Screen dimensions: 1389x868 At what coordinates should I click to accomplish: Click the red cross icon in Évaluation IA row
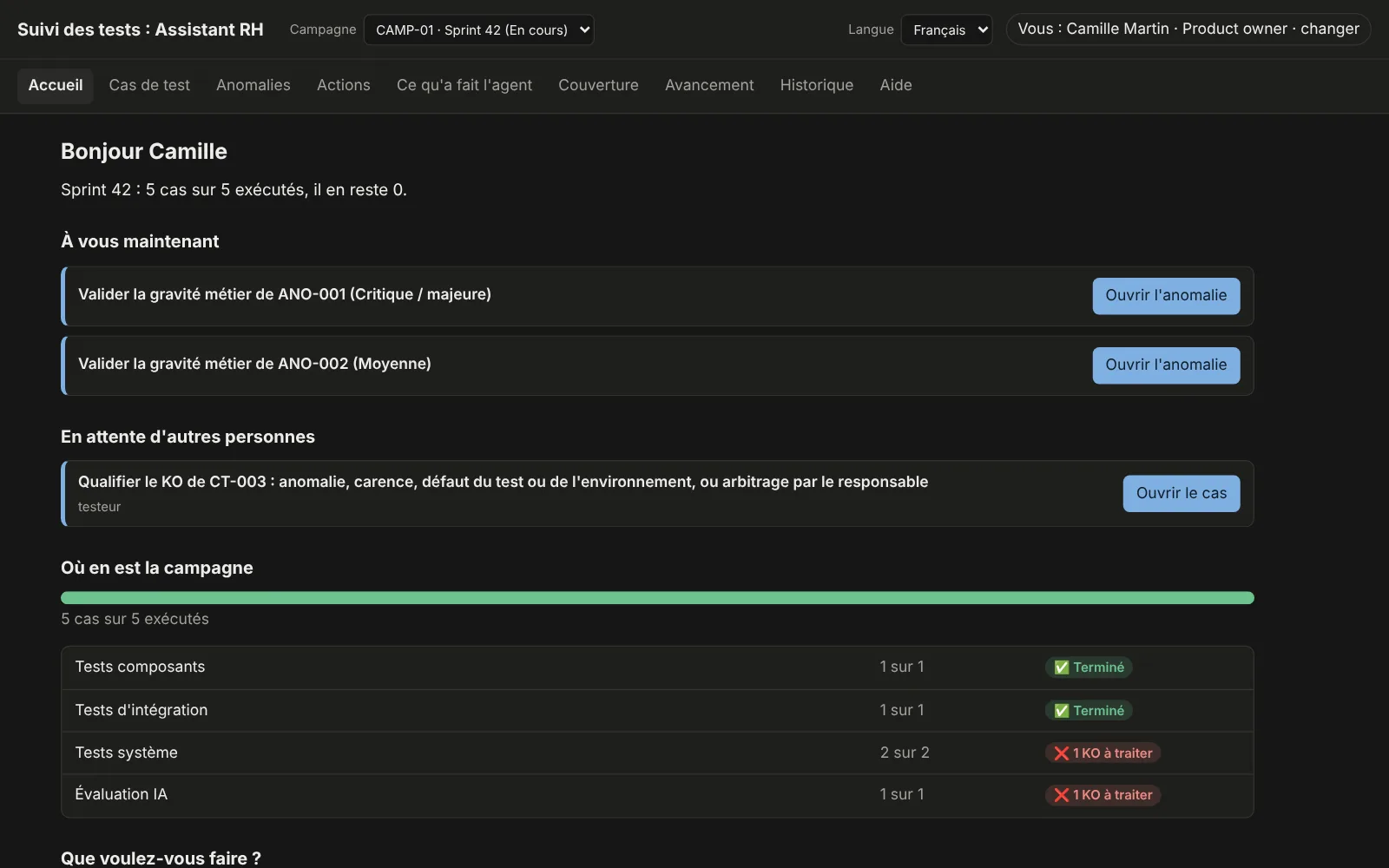coord(1061,795)
